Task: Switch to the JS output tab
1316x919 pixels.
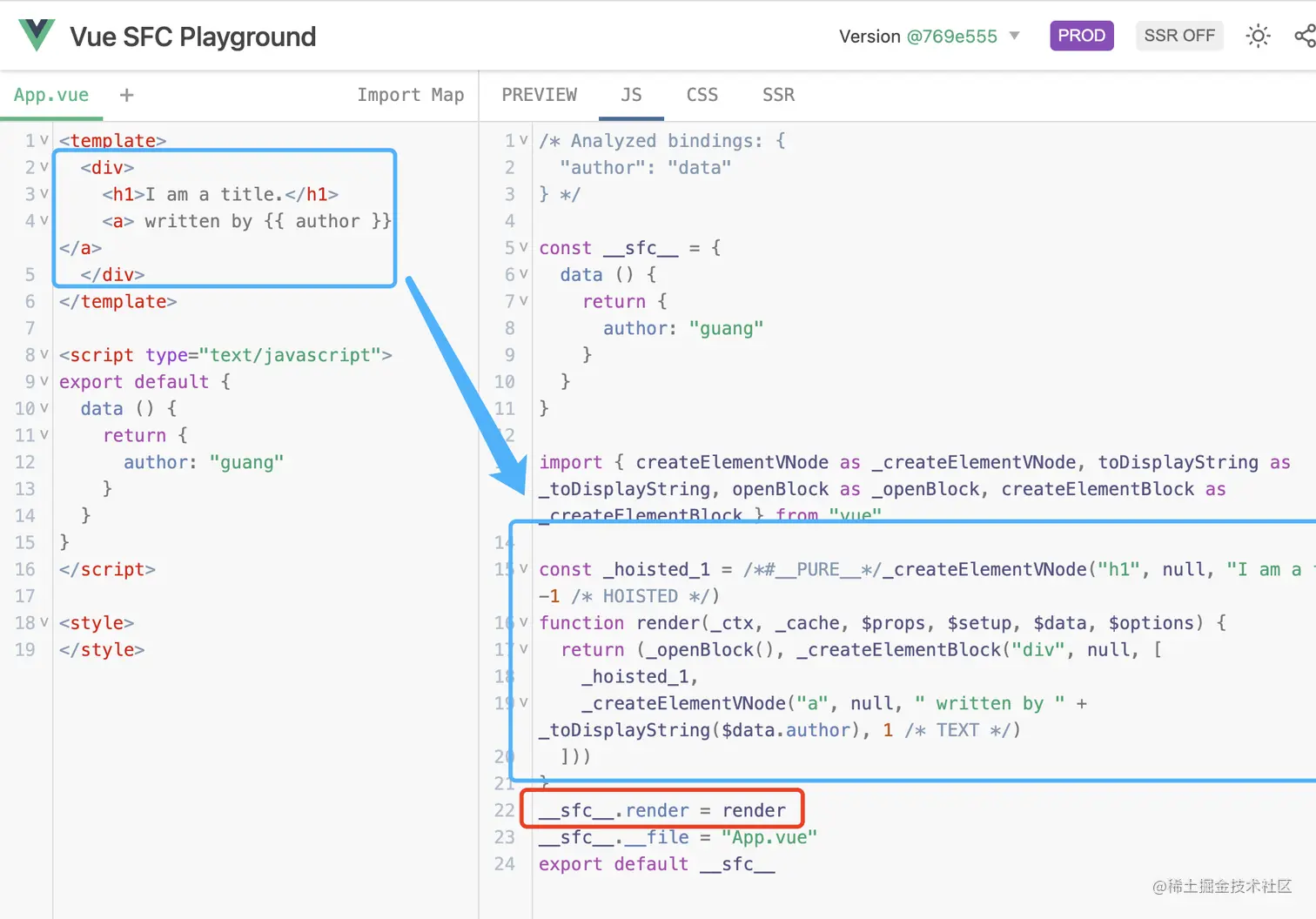Action: [x=632, y=95]
